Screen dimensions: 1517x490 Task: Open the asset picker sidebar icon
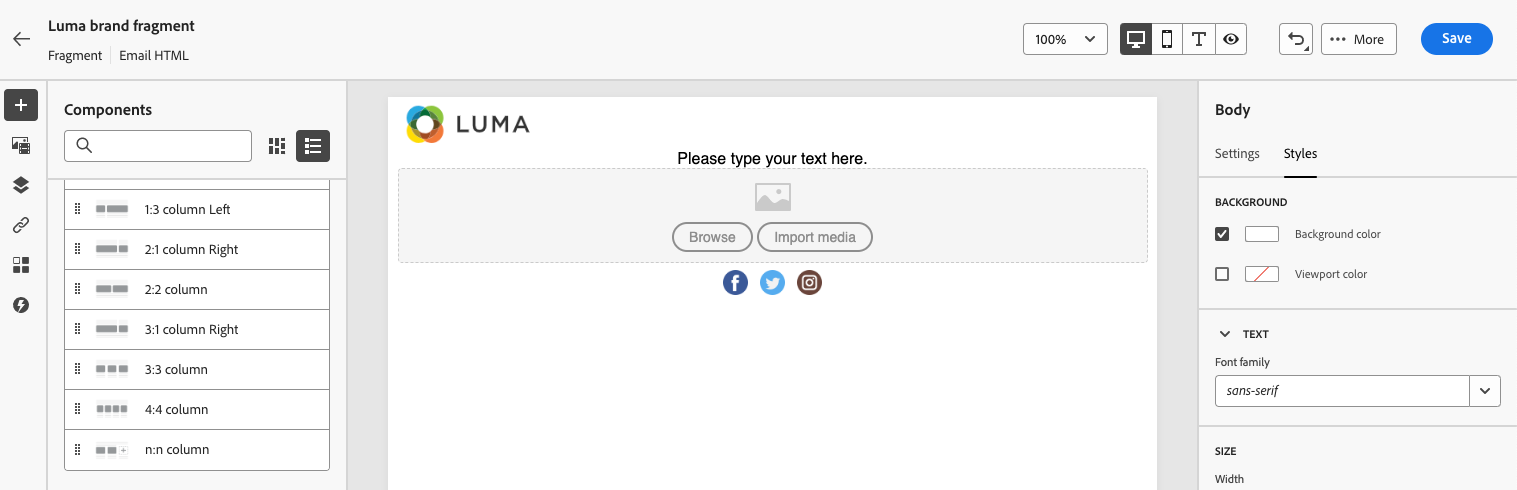(x=21, y=145)
